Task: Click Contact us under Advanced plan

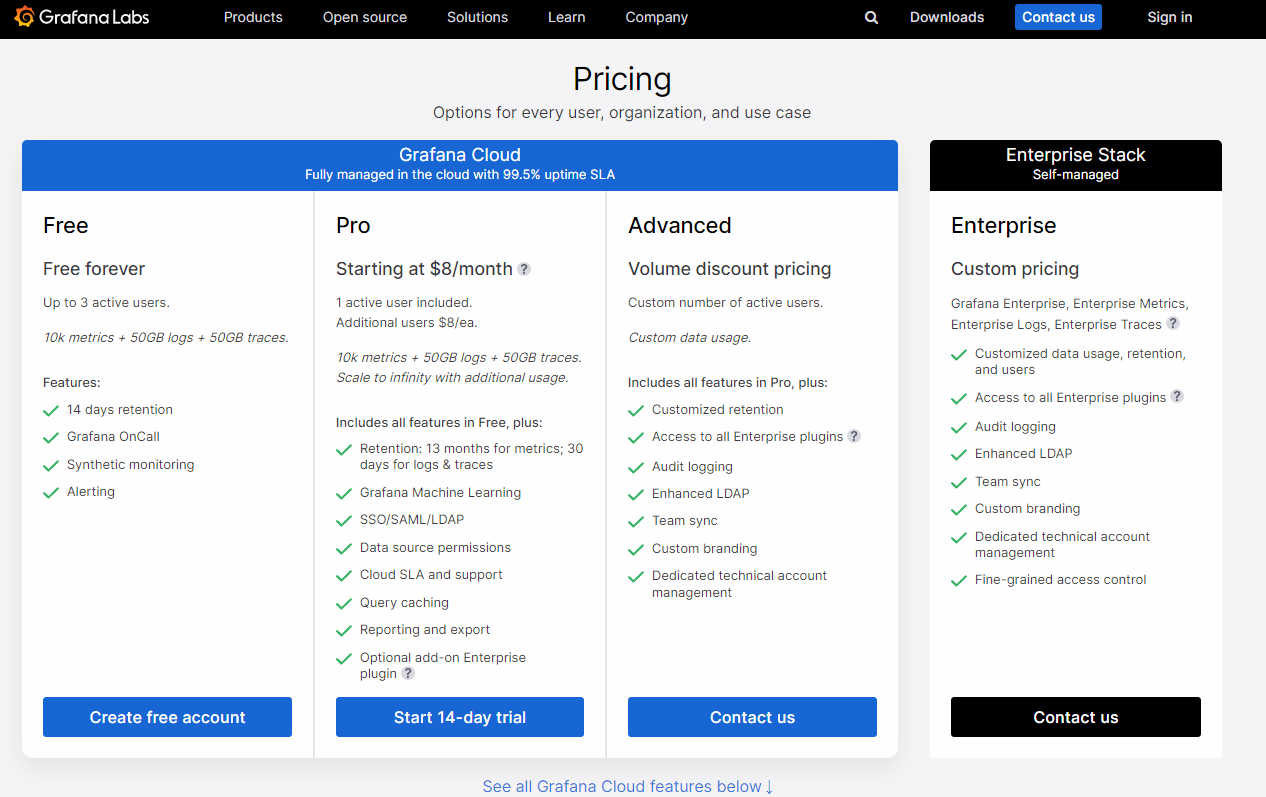Action: tap(752, 717)
